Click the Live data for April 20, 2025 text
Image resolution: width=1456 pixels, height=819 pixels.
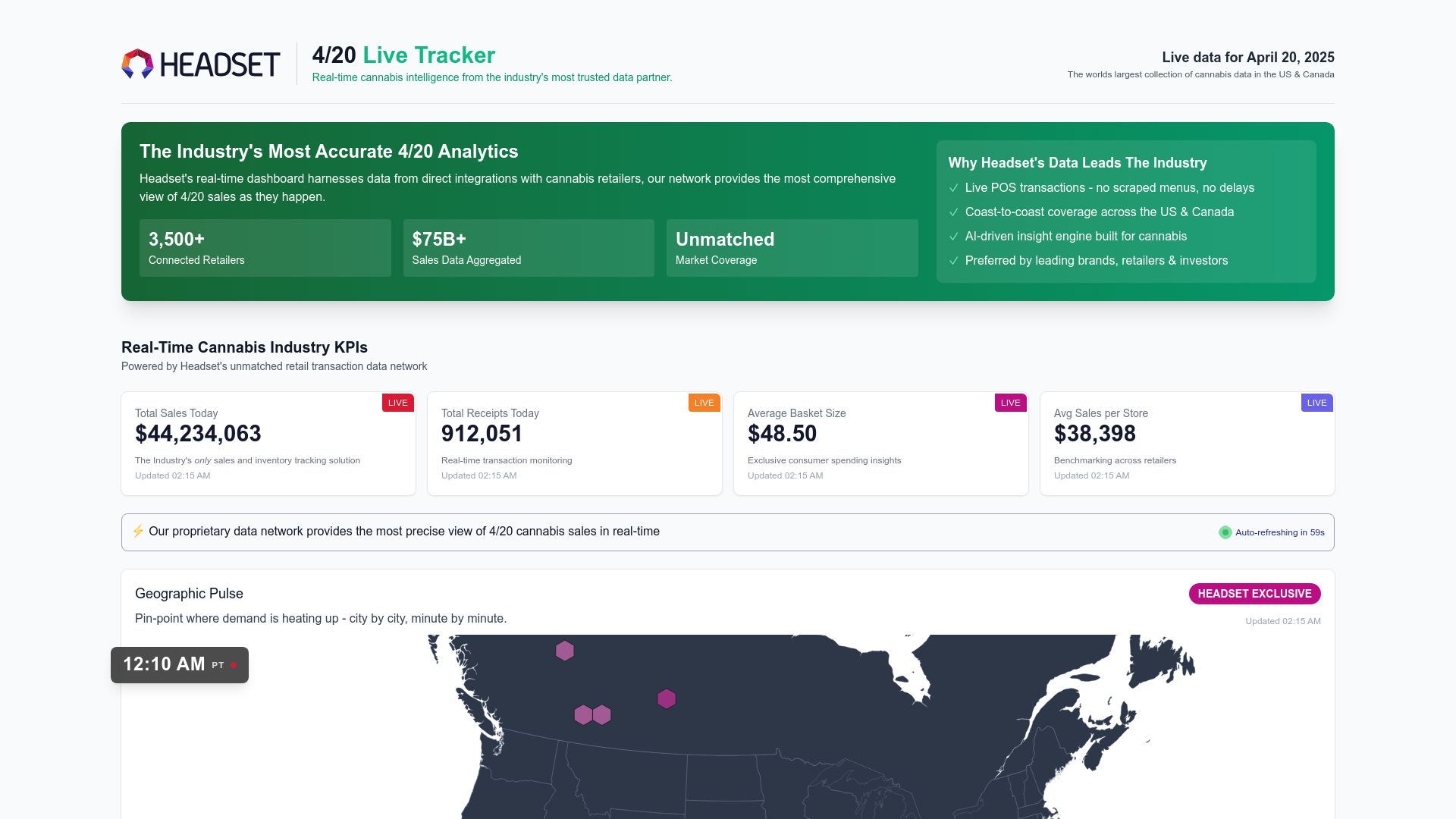coord(1248,58)
